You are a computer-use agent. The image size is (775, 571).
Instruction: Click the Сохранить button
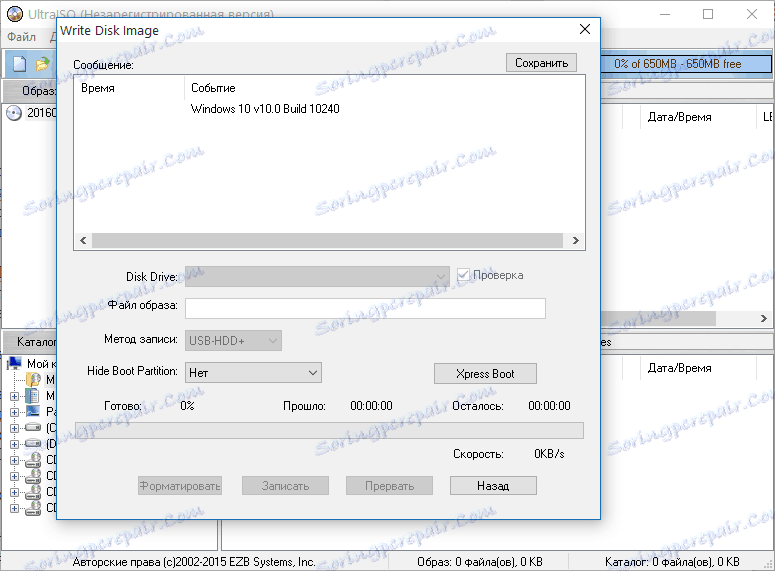[541, 63]
